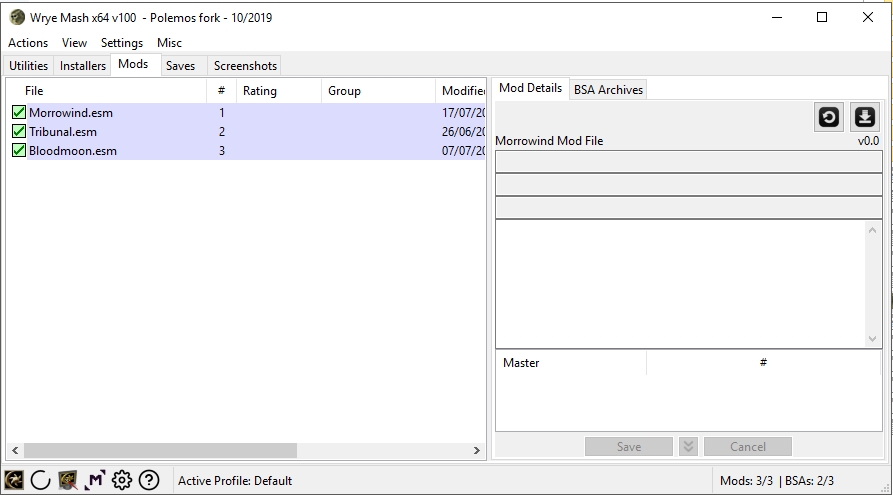The width and height of the screenshot is (893, 495).
Task: Open help with the question mark icon
Action: (x=149, y=480)
